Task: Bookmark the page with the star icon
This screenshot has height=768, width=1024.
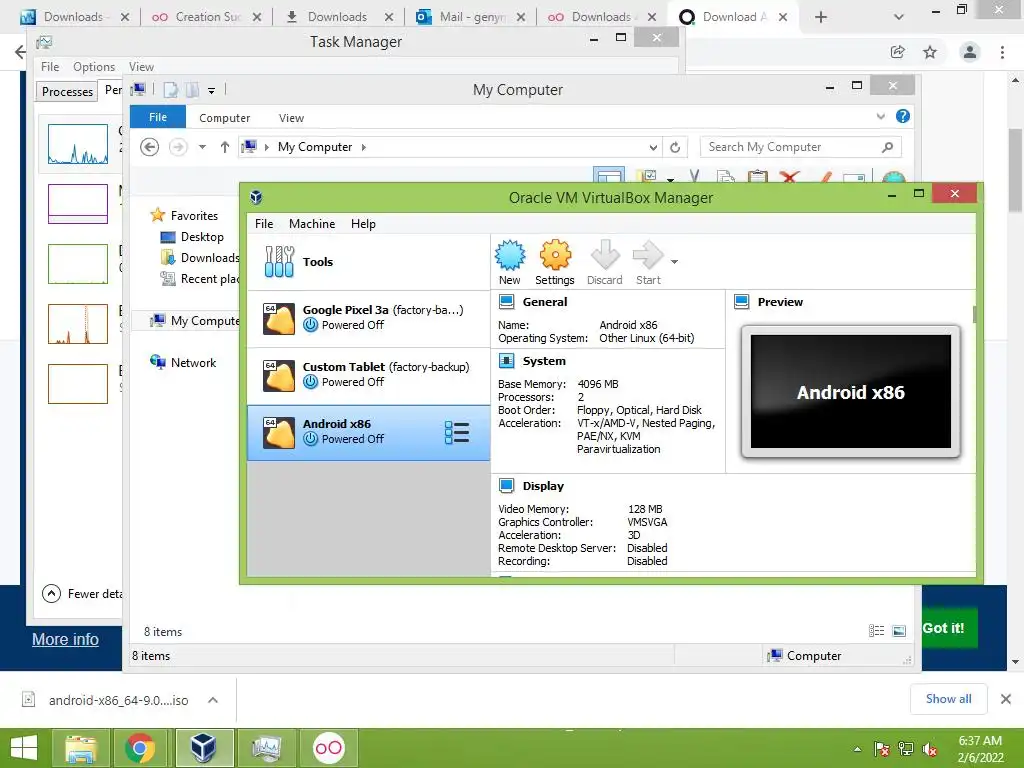Action: (930, 52)
